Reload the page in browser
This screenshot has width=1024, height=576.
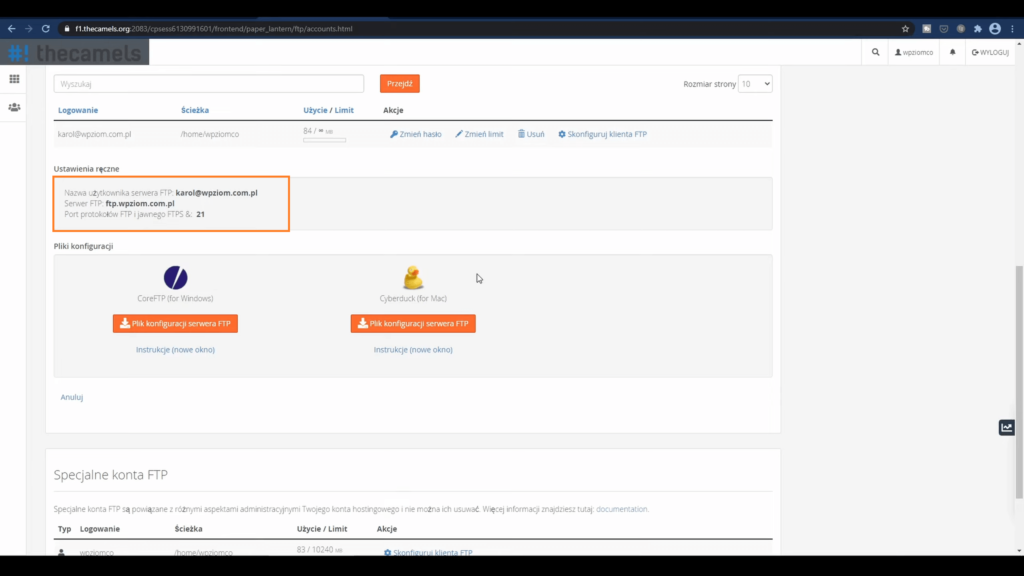(45, 29)
